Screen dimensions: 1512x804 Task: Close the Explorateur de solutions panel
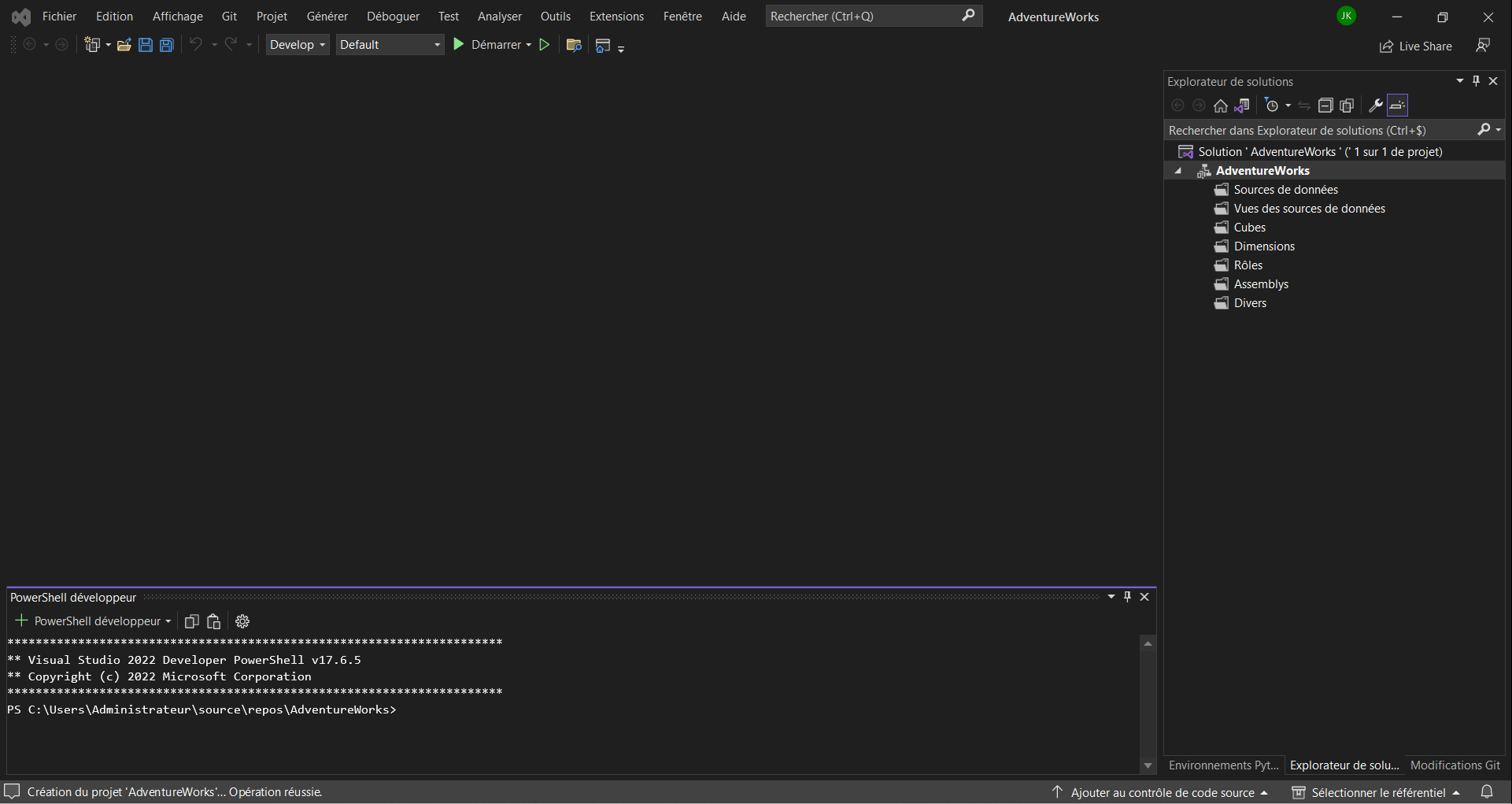[1493, 81]
